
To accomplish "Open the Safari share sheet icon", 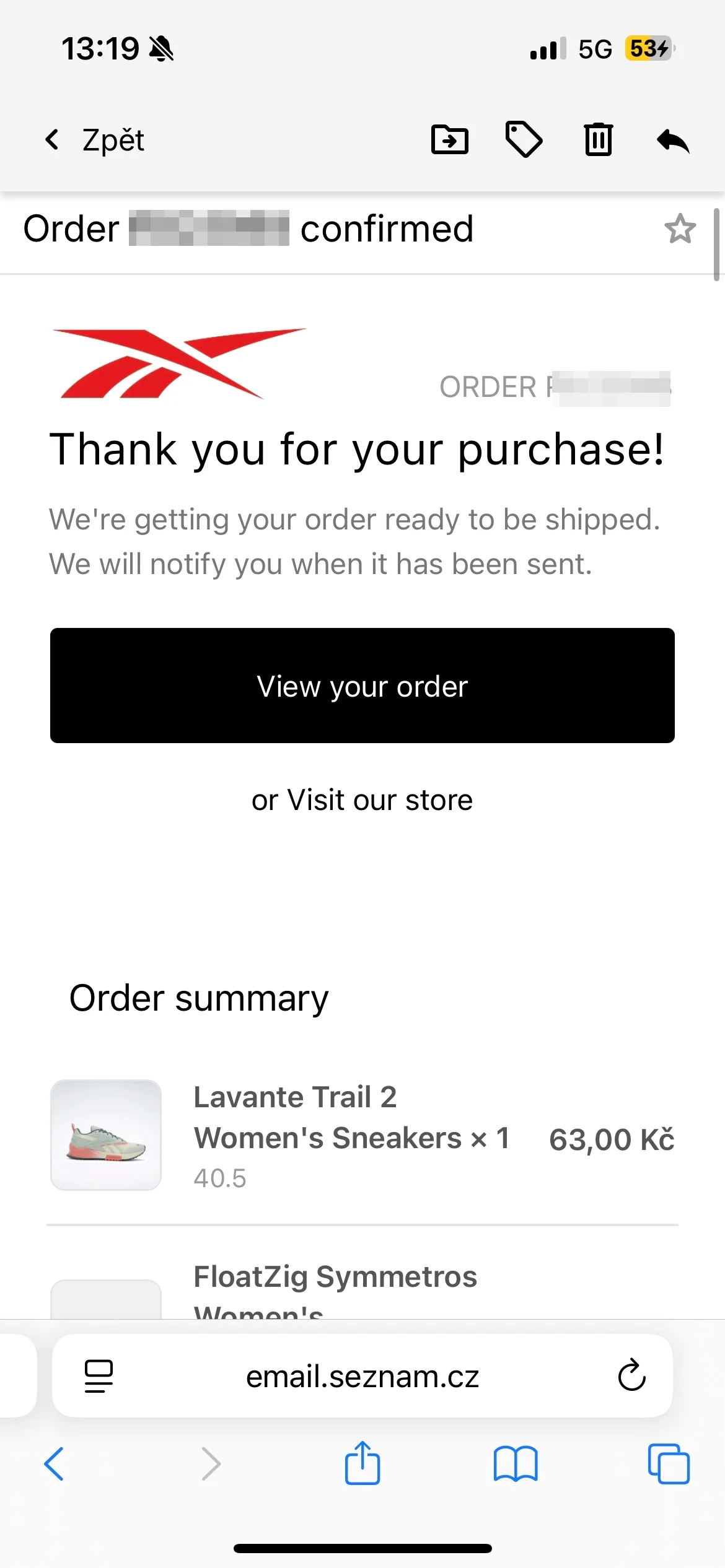I will click(x=362, y=1463).
